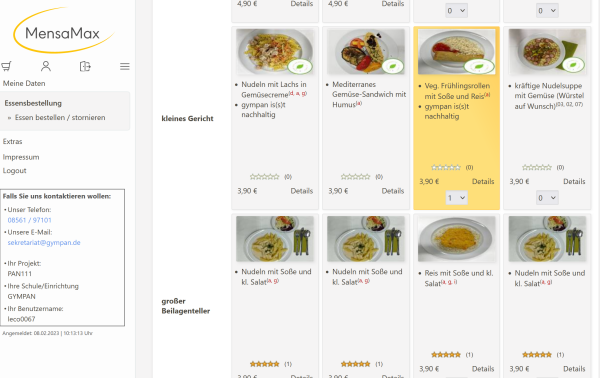Open quantity dropdown for kräftige Nudelsuppe
This screenshot has width=600, height=378.
[547, 198]
